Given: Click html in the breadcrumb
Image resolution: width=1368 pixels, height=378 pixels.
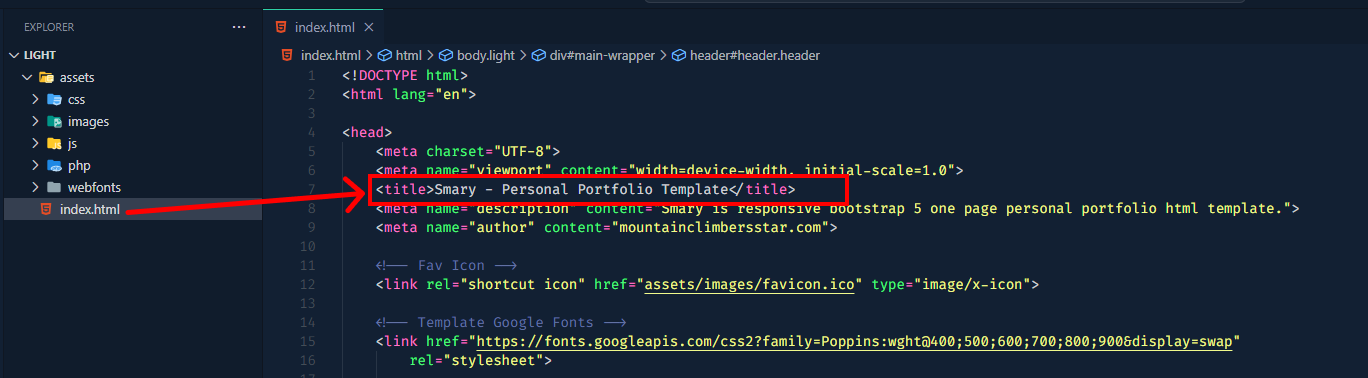Looking at the screenshot, I should [408, 55].
